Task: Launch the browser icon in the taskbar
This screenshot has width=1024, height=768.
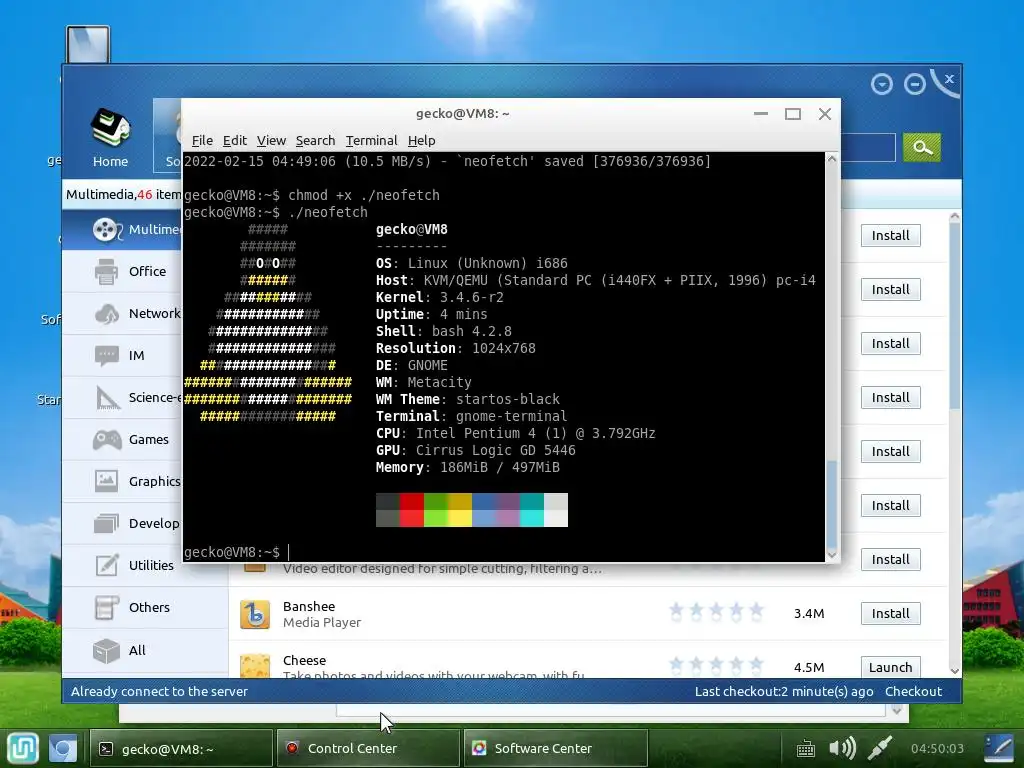Action: click(x=63, y=748)
